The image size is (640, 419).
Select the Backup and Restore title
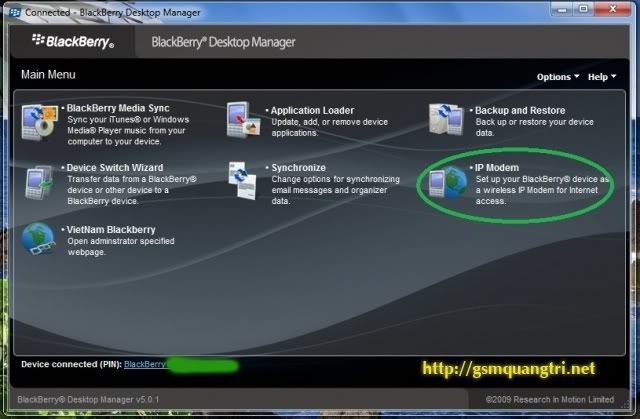(520, 111)
